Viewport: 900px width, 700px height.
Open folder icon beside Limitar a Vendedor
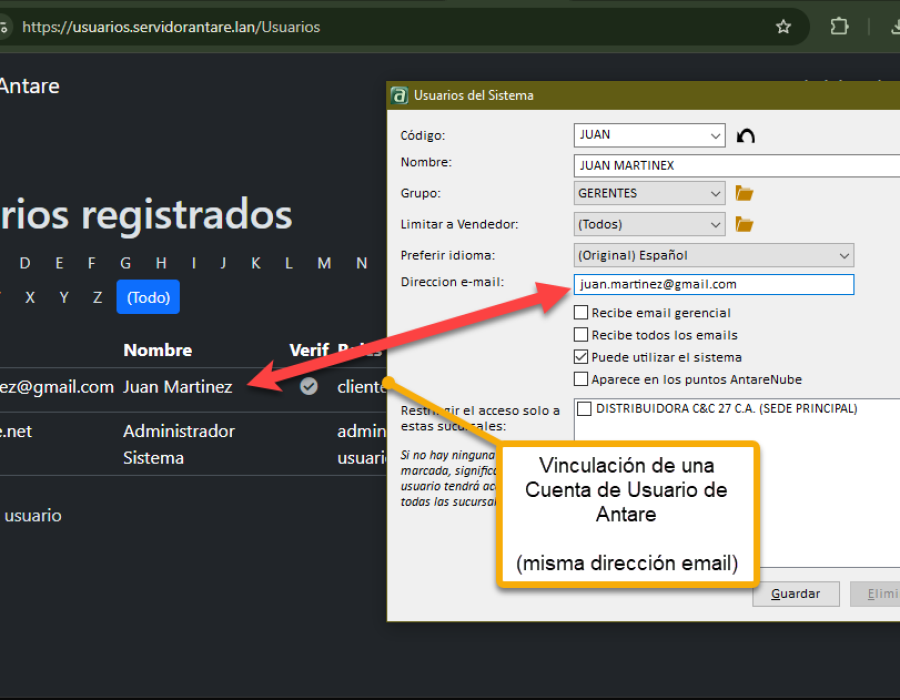744,224
